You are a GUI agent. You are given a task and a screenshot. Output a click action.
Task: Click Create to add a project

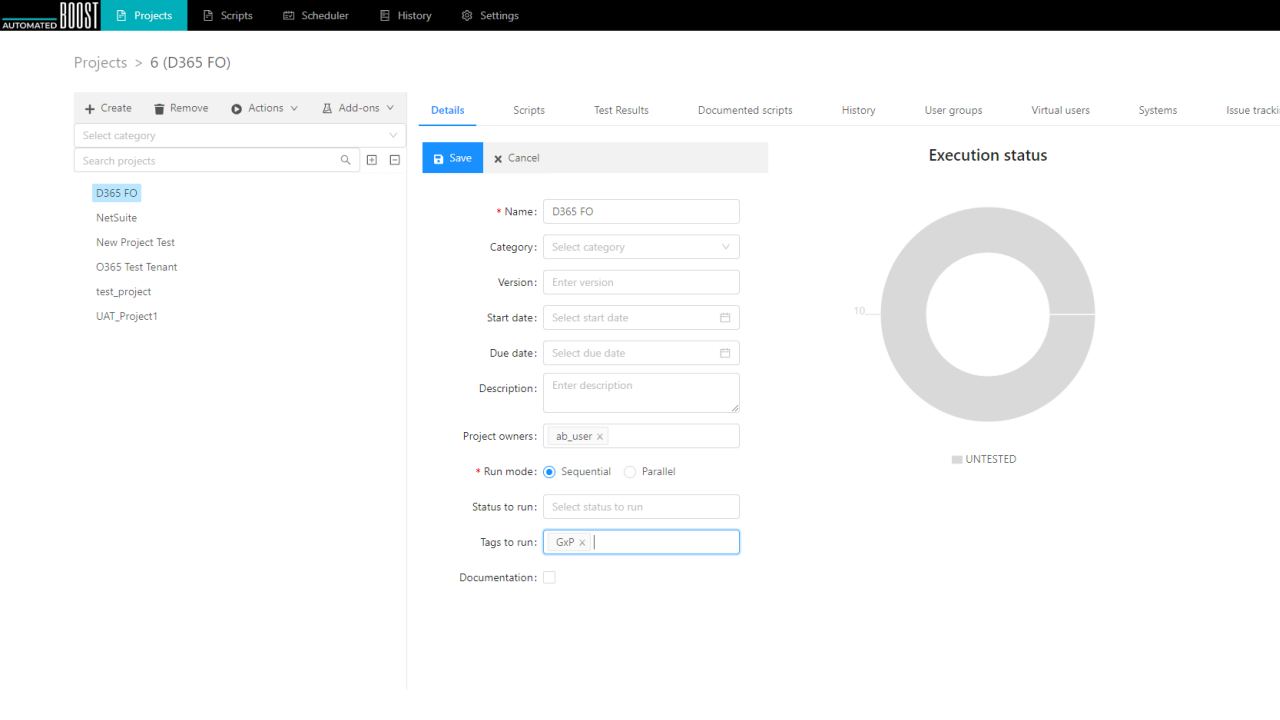pos(108,108)
